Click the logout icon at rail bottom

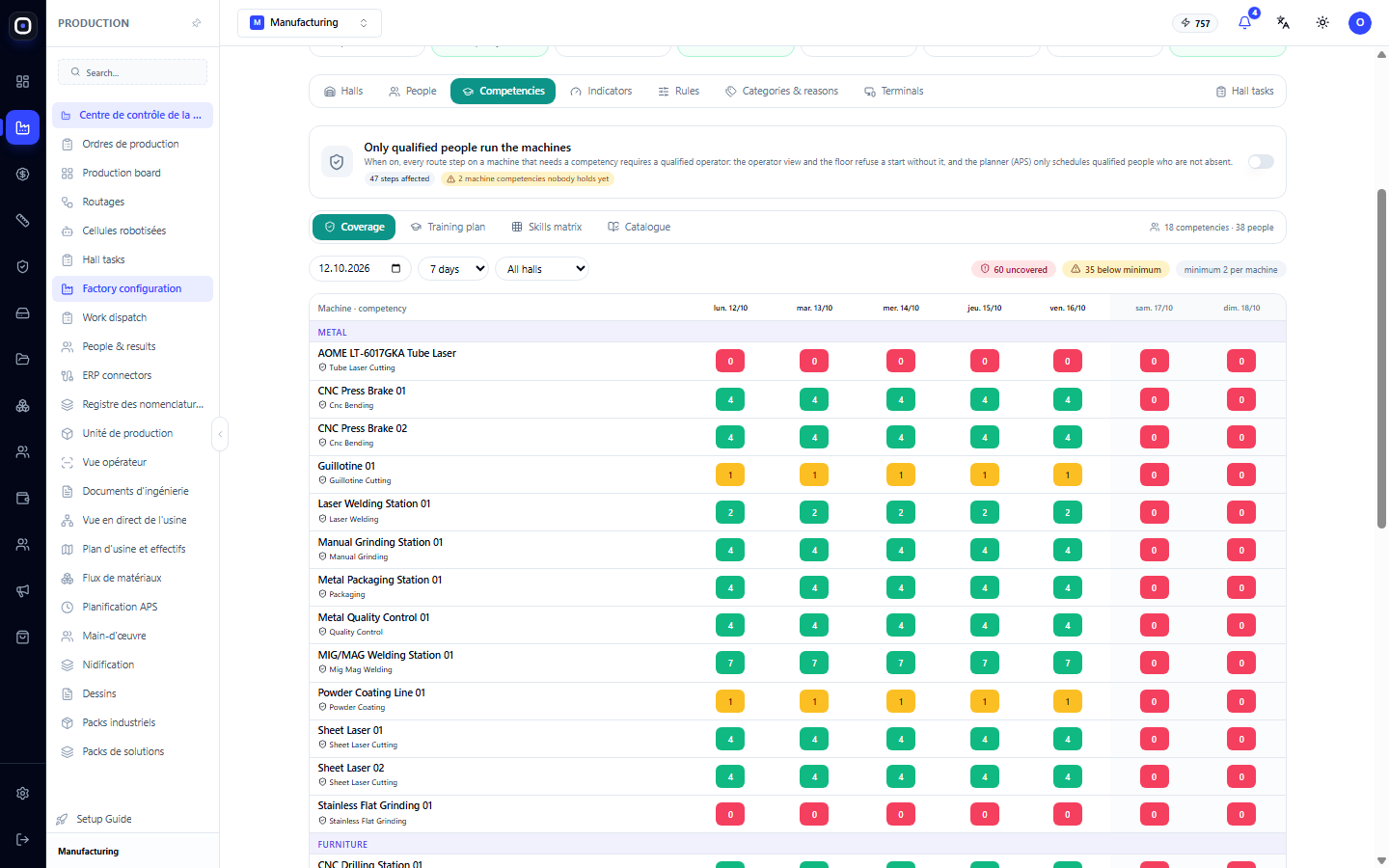point(23,839)
